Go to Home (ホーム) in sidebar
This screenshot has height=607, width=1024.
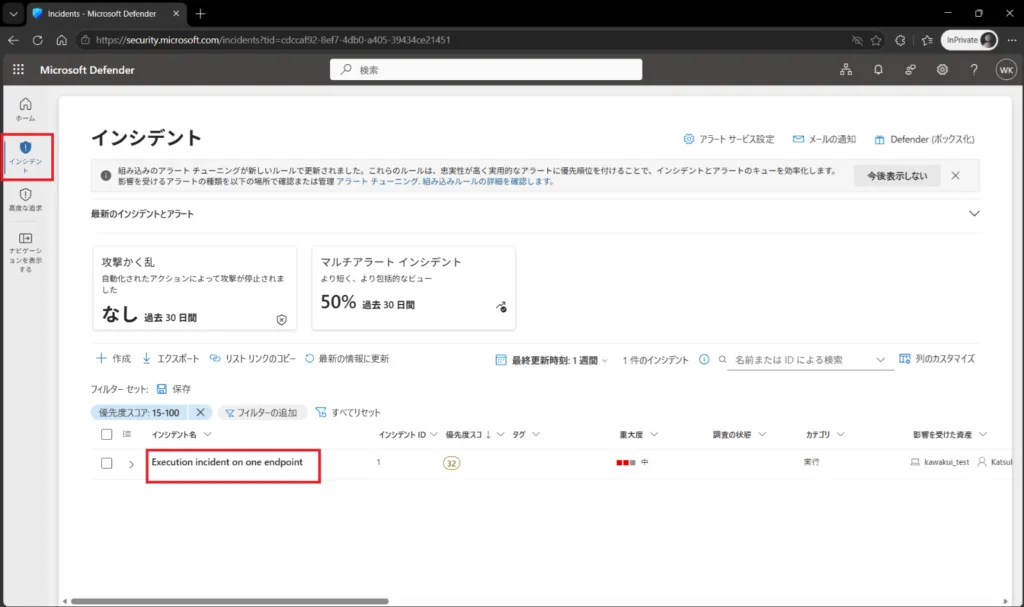coord(25,109)
